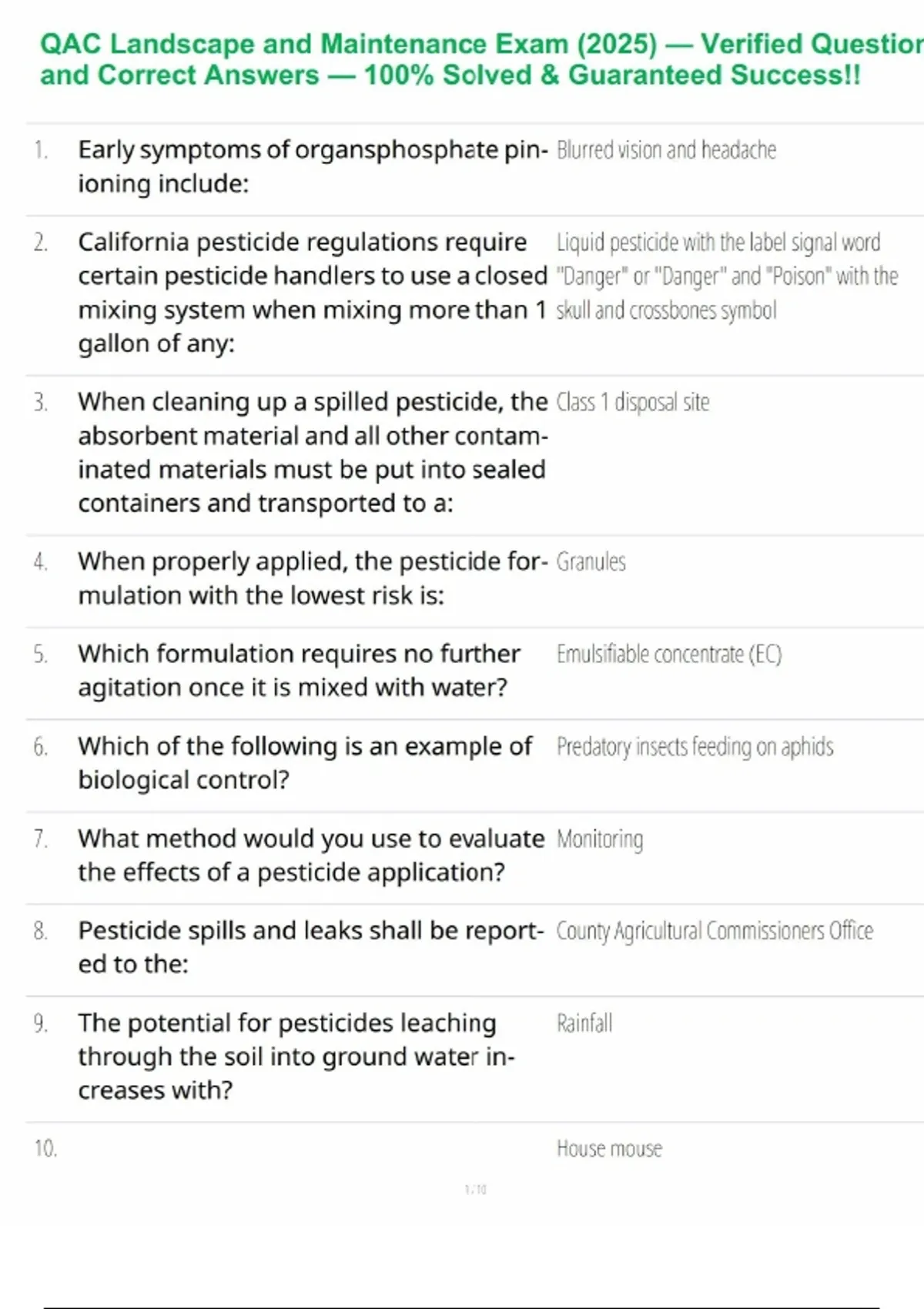
Task: Select the "Rainfall" answer text
Action: [584, 1023]
